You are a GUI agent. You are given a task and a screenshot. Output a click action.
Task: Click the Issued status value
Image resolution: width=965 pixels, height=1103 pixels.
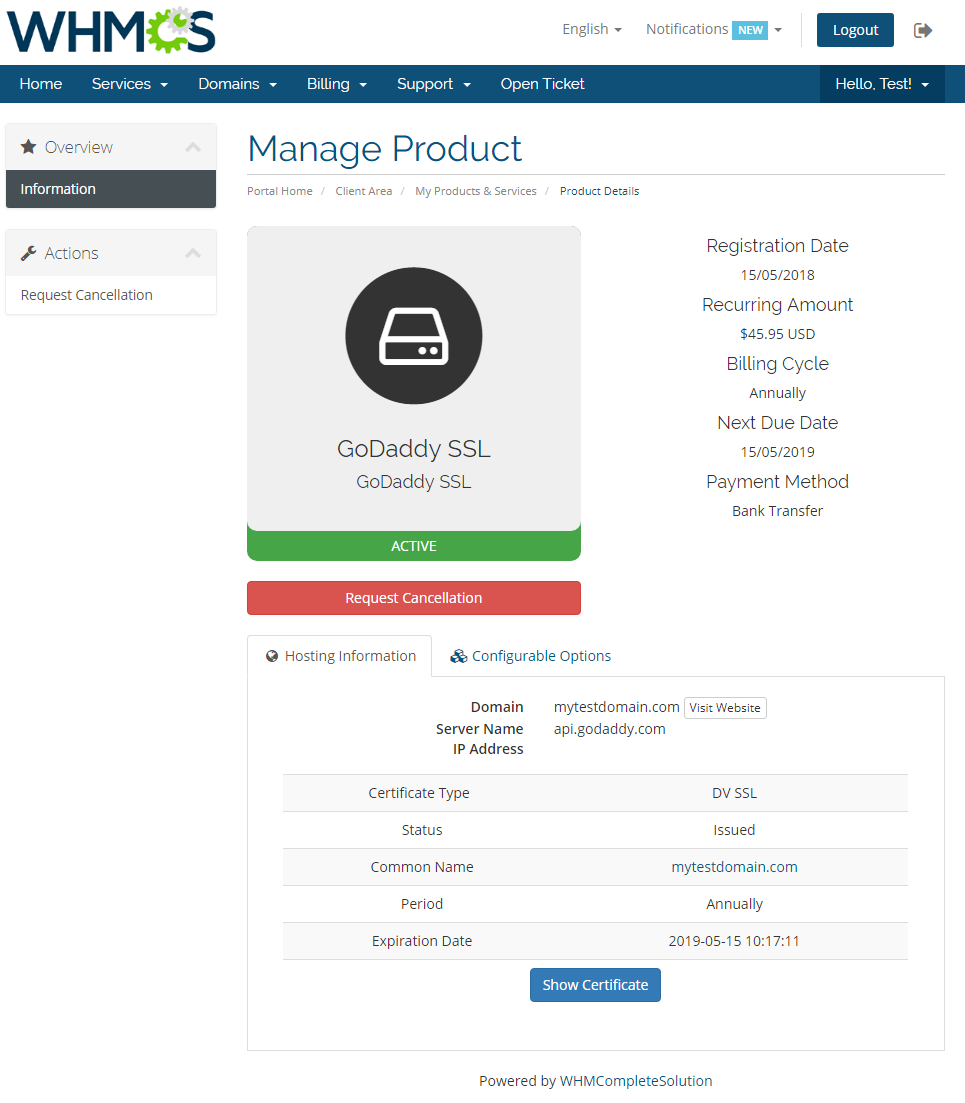734,830
